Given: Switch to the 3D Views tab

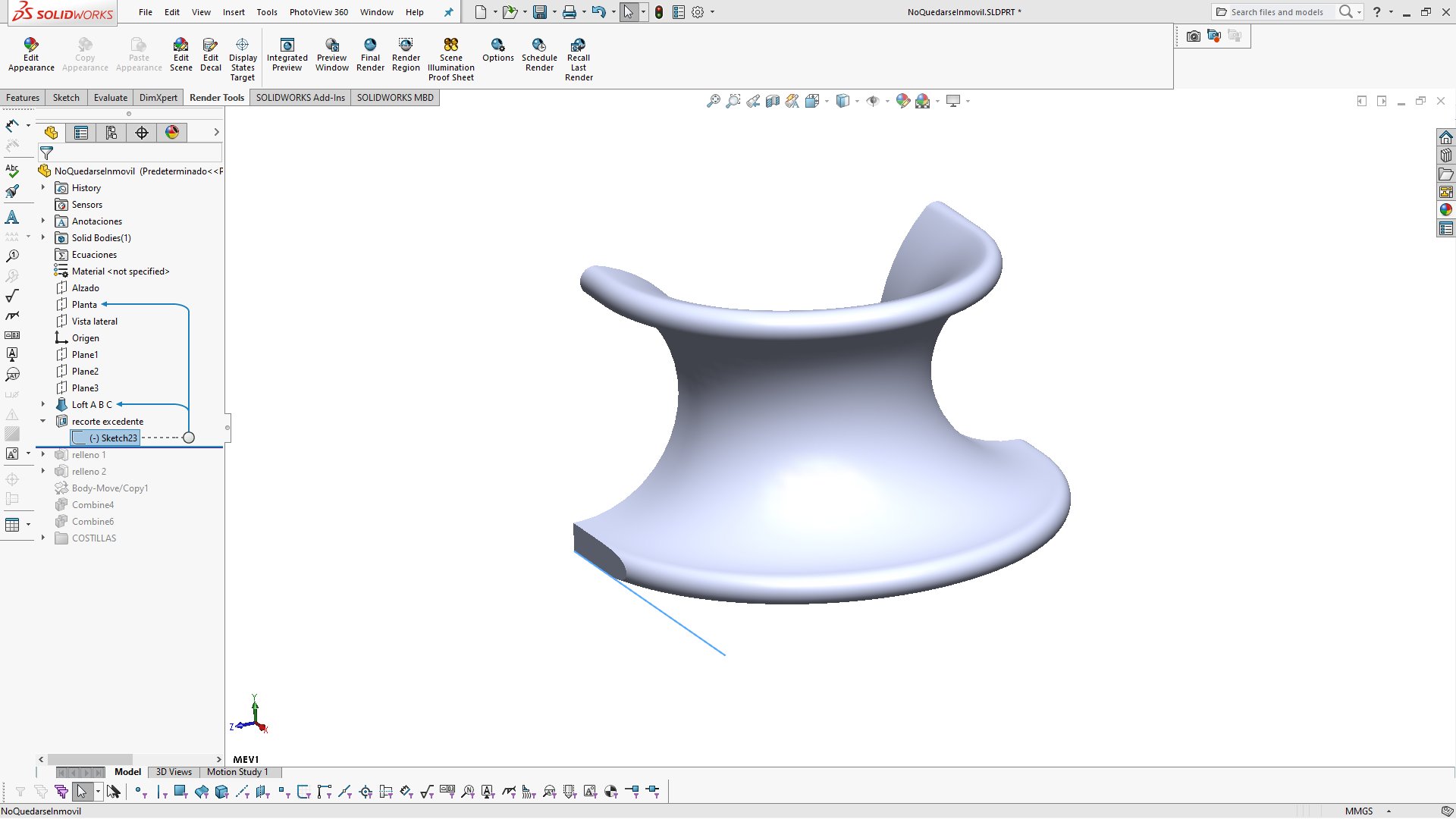Looking at the screenshot, I should tap(174, 772).
